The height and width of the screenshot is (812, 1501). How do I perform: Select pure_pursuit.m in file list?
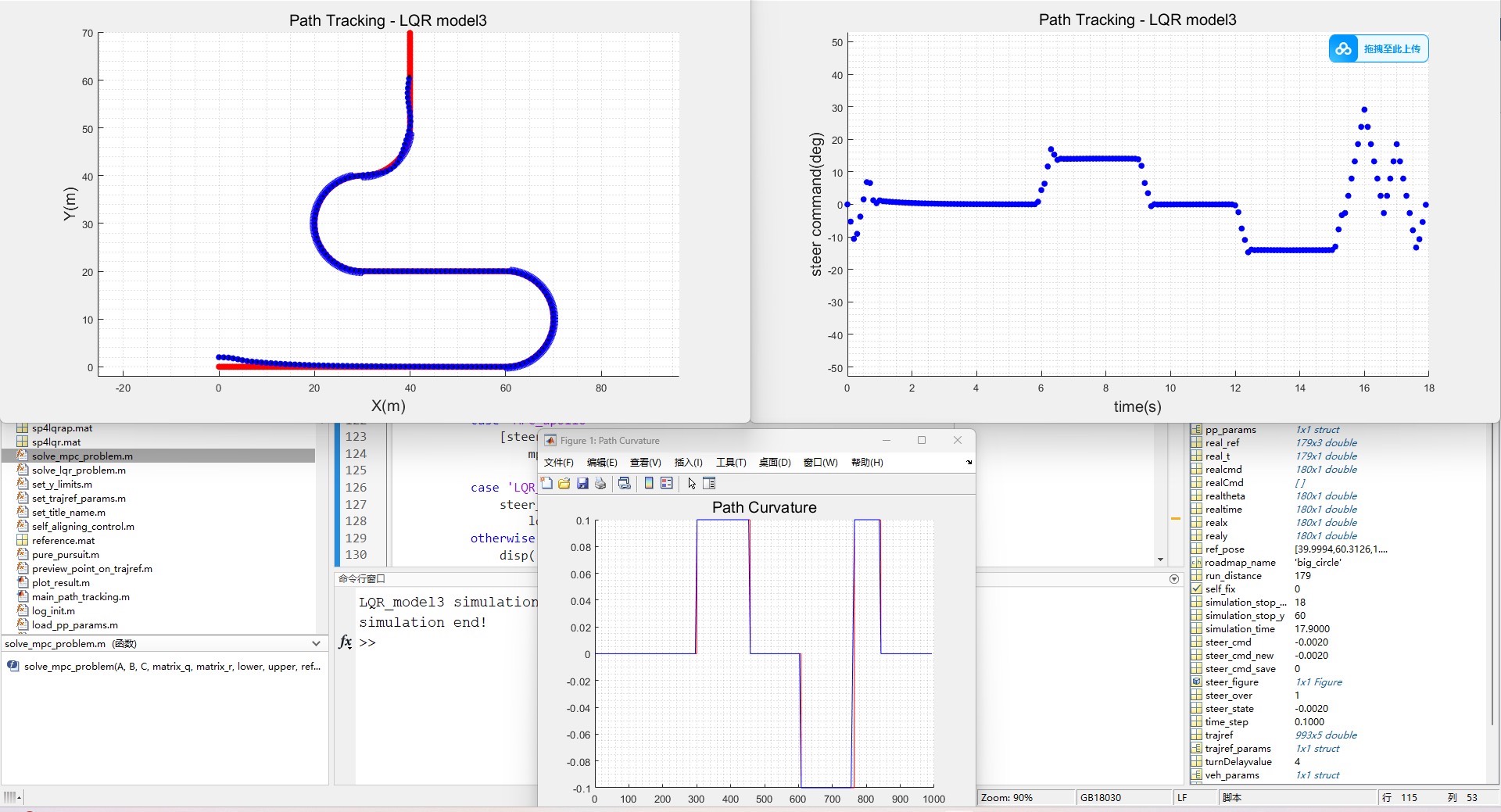tap(66, 555)
